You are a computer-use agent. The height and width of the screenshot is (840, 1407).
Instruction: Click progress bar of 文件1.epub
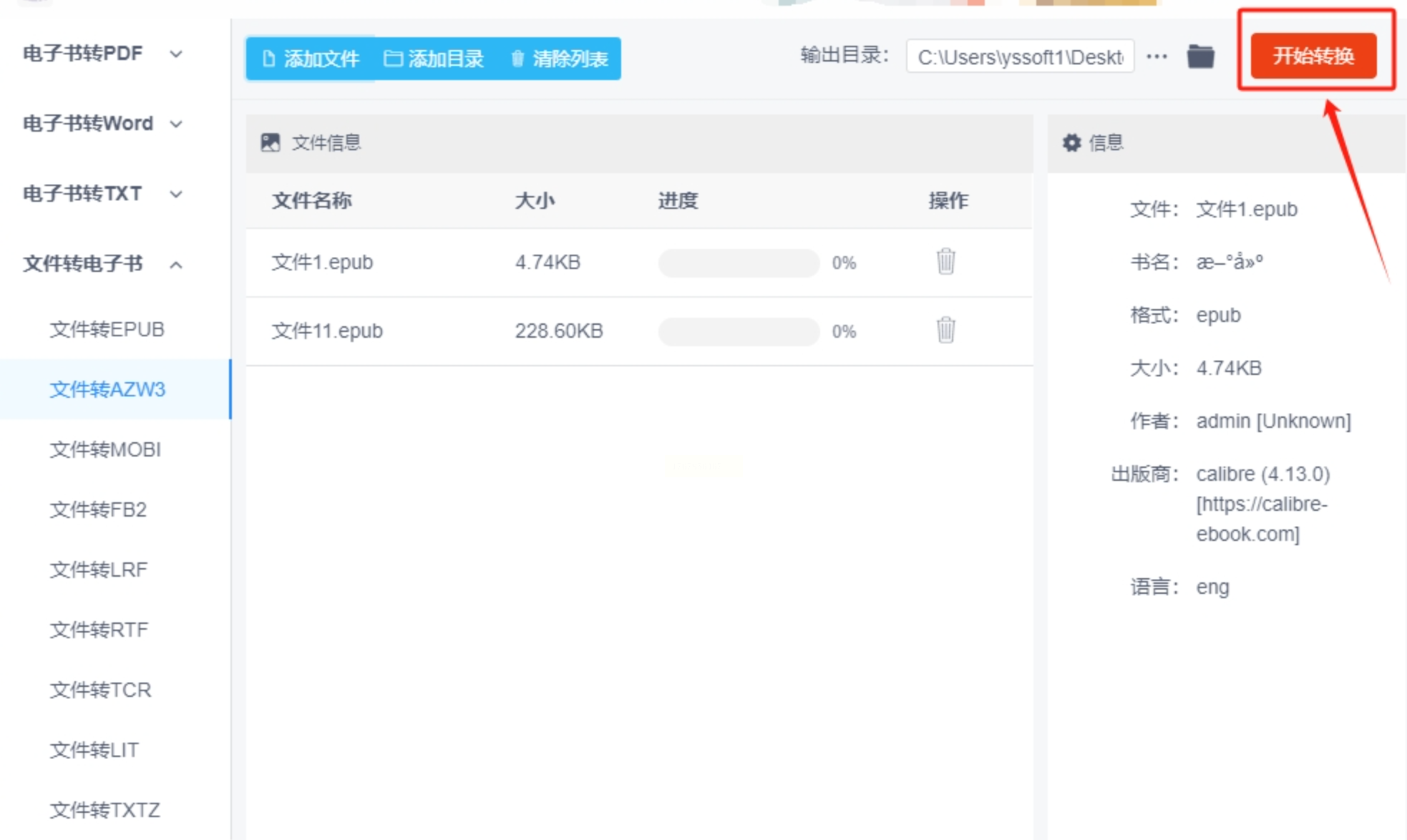click(739, 263)
